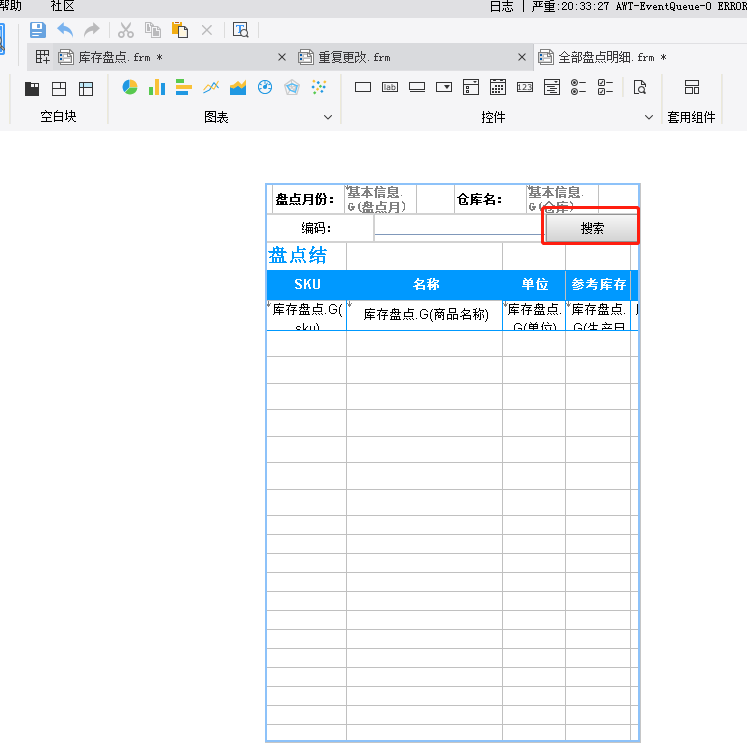Select the radio button group widget
The height and width of the screenshot is (756, 747).
[x=579, y=88]
